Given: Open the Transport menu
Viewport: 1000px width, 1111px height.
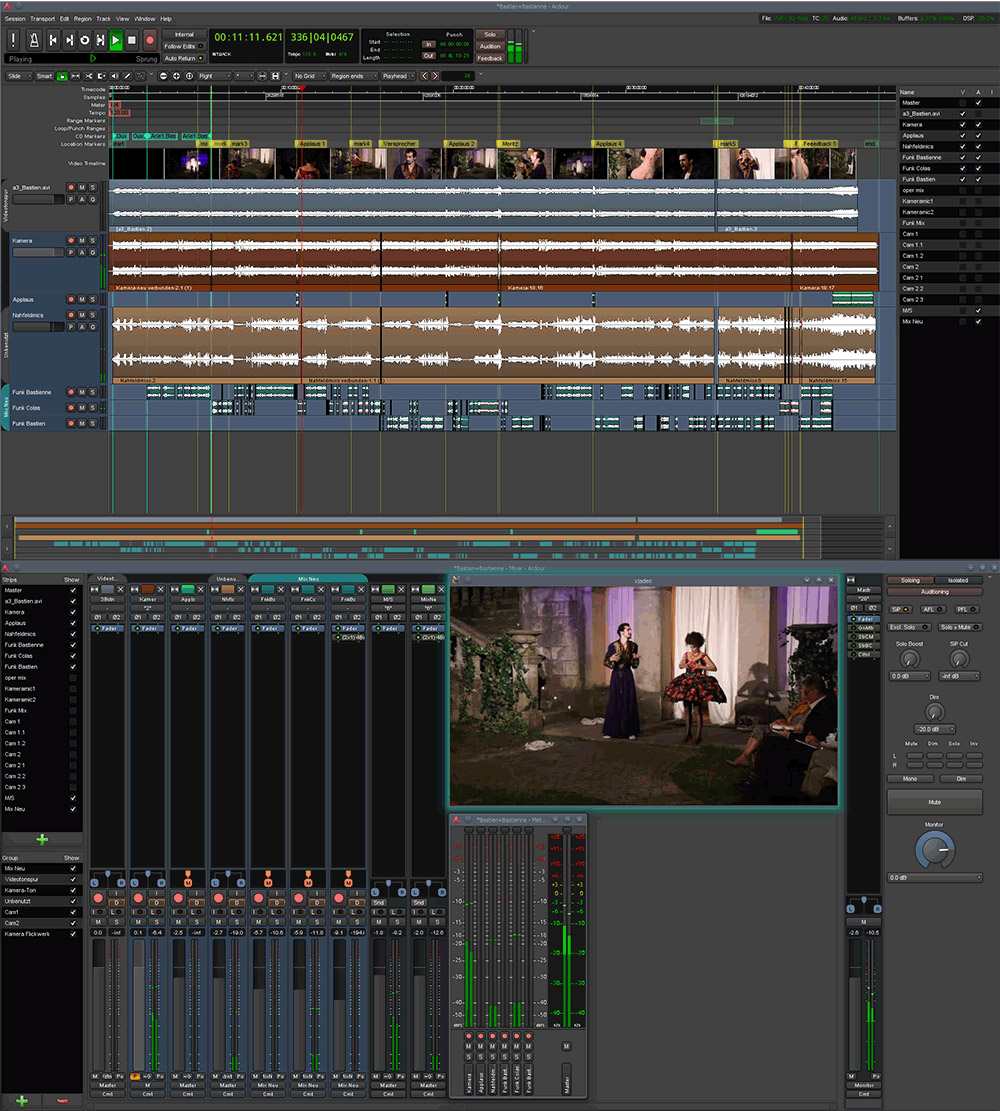Looking at the screenshot, I should [42, 19].
